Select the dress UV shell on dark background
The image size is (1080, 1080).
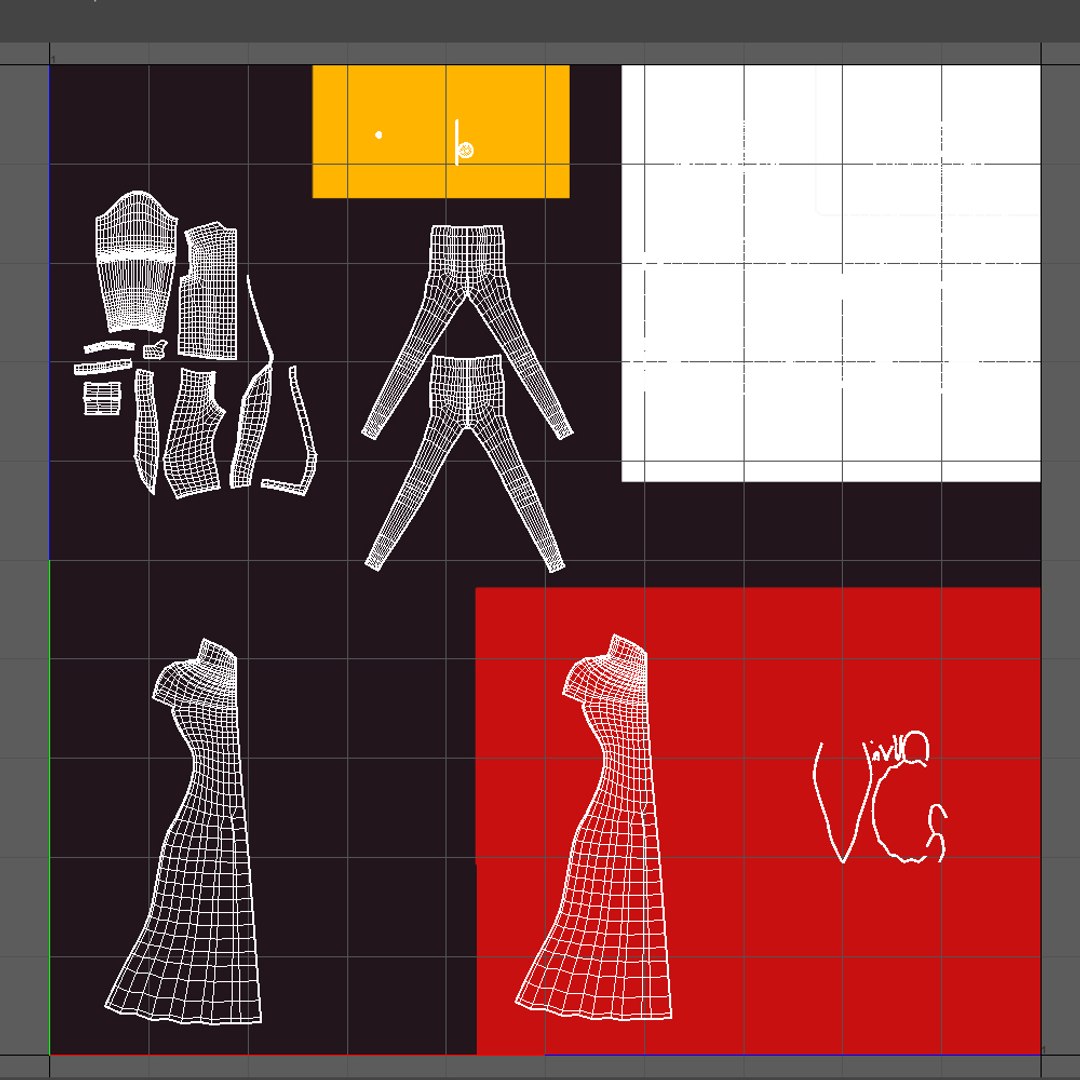[184, 831]
